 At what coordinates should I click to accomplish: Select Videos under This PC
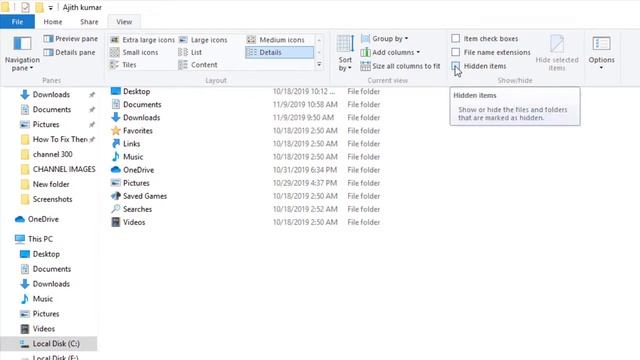point(44,329)
